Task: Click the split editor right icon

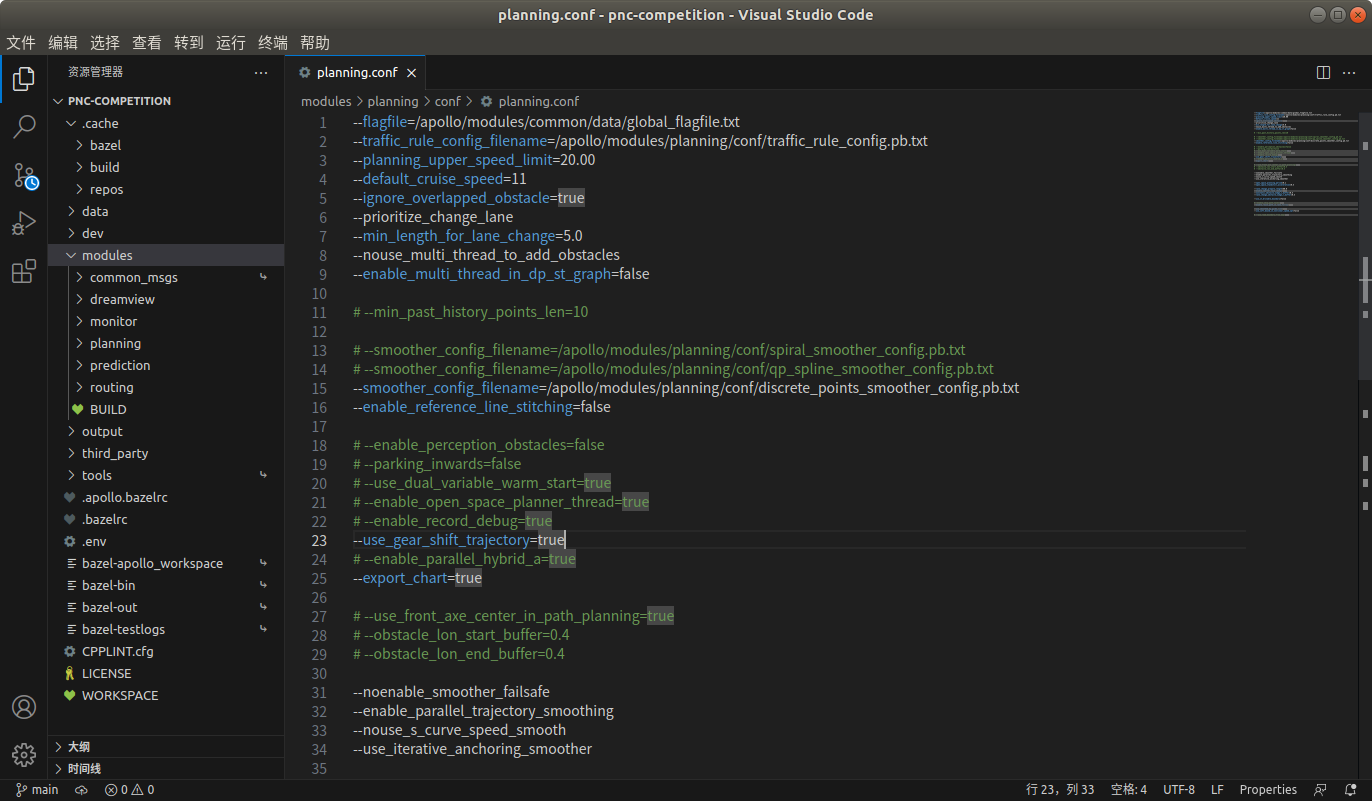Action: coord(1323,72)
